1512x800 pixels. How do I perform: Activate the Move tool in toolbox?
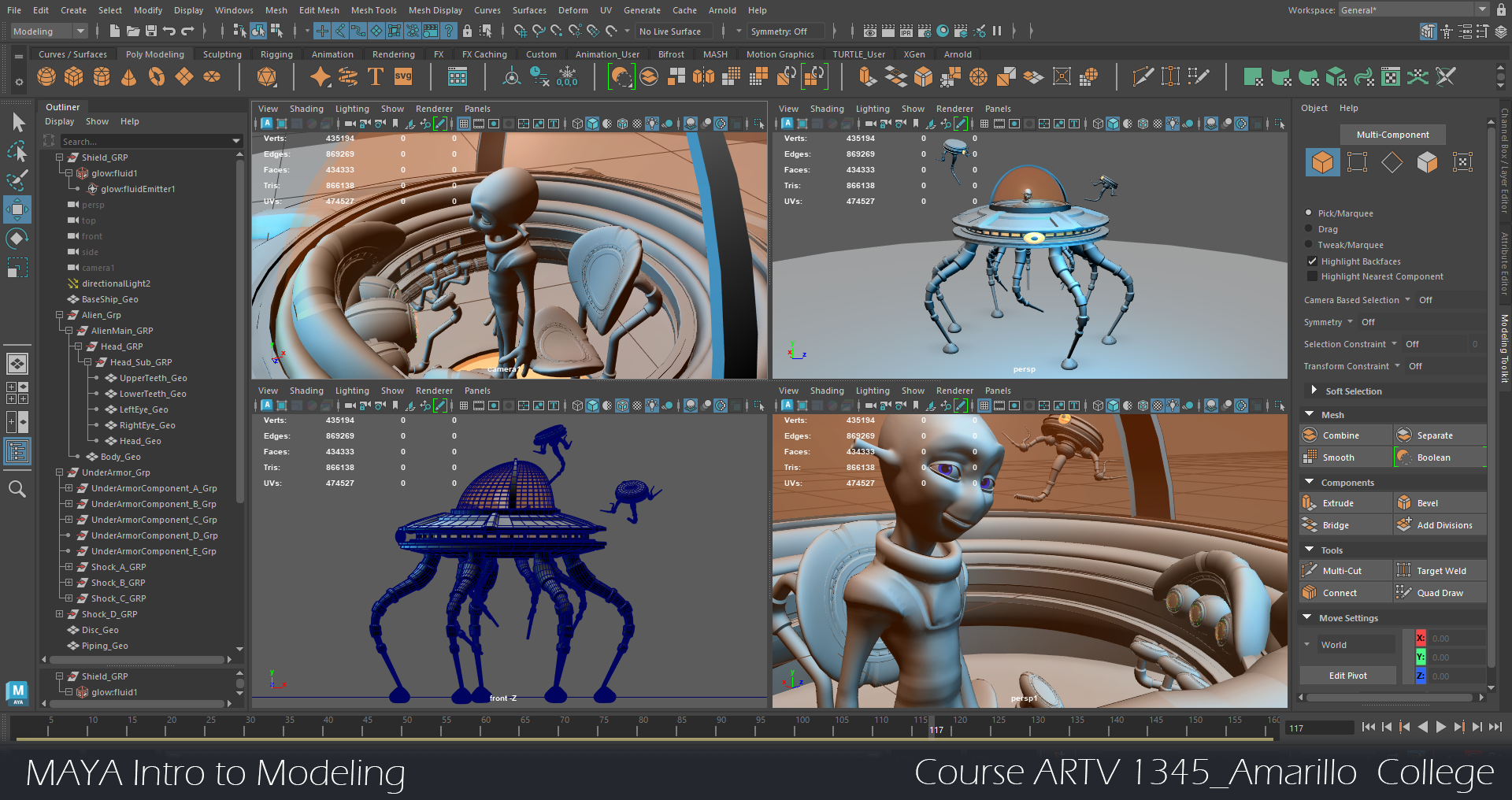click(18, 209)
